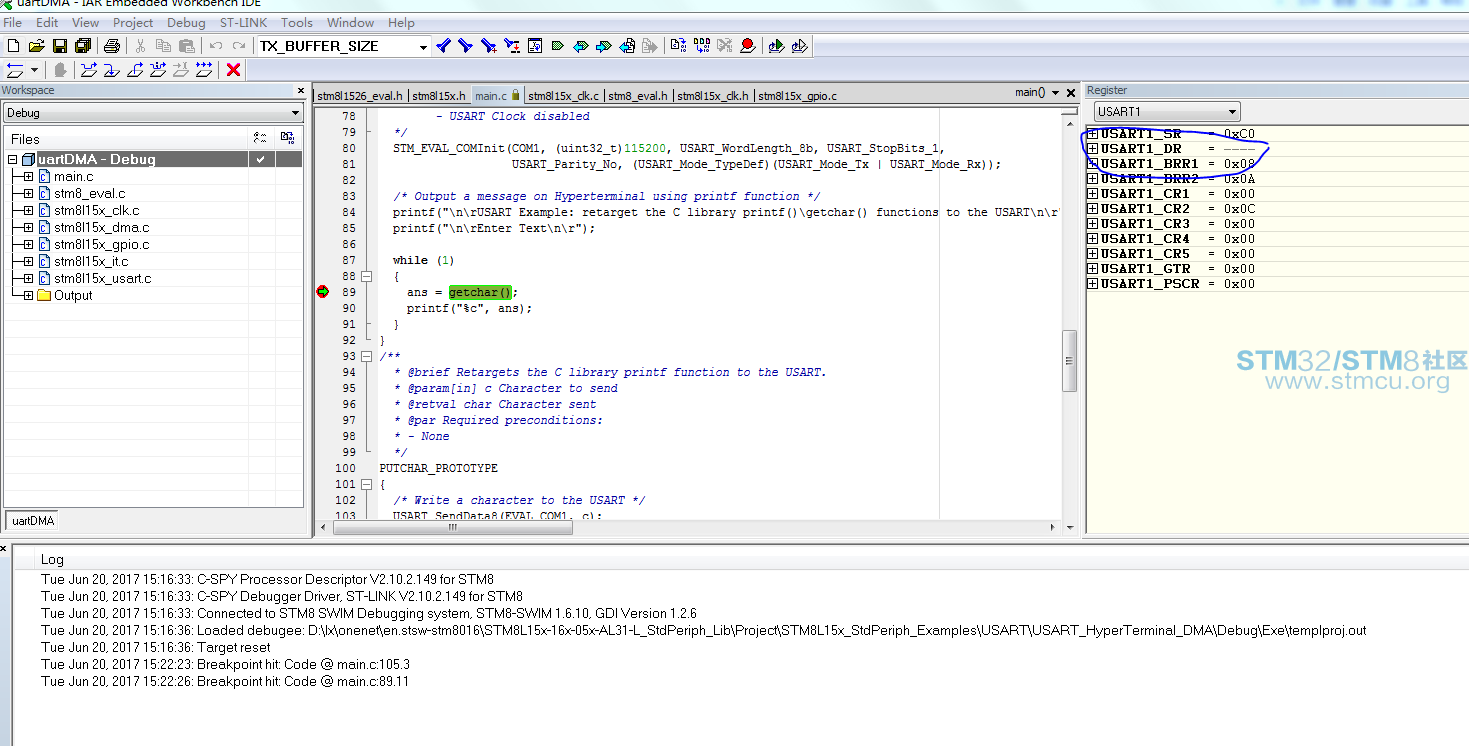Click the Cut scissors icon

(x=141, y=46)
